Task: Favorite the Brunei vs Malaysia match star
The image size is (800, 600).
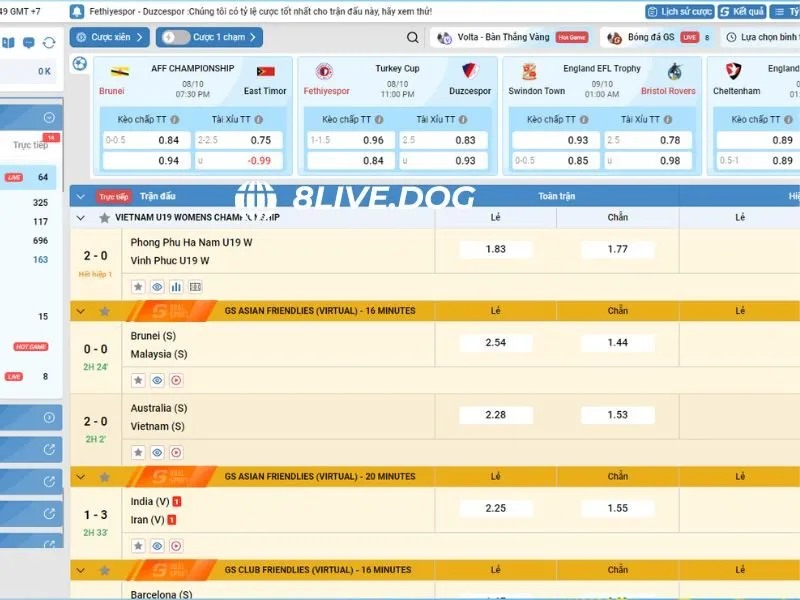Action: click(138, 380)
